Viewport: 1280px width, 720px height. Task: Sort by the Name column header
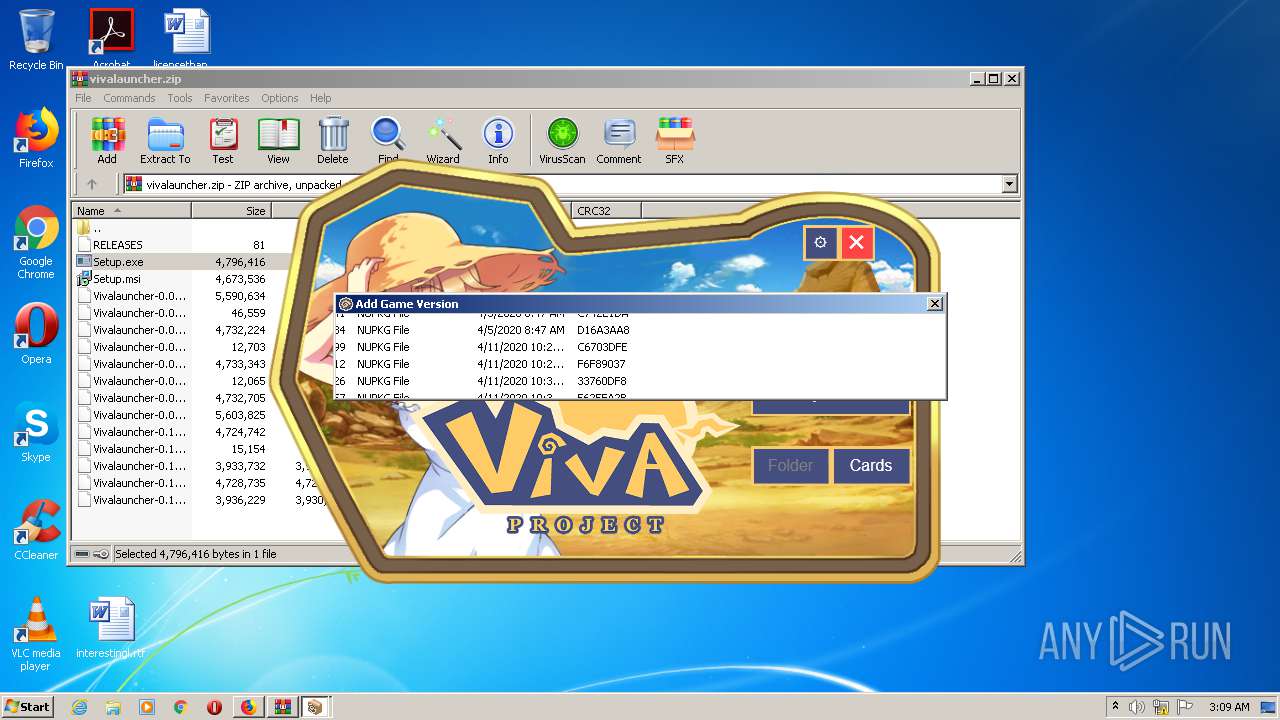pos(131,211)
